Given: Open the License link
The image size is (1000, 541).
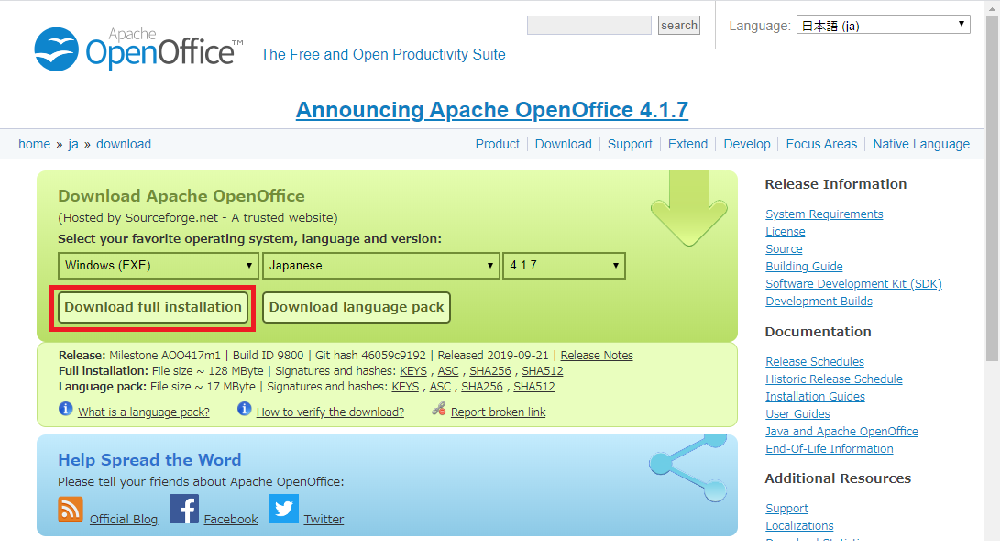Looking at the screenshot, I should pos(785,232).
